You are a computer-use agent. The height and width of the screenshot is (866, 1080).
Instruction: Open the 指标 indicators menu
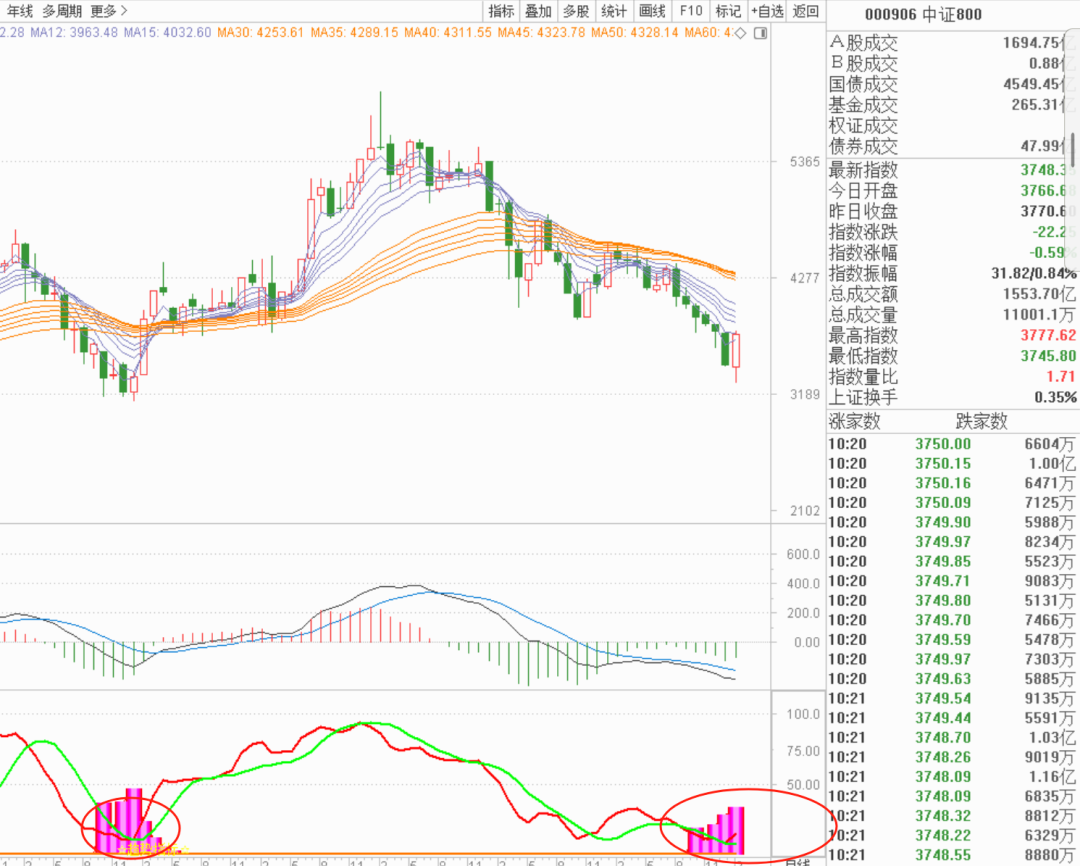[x=501, y=11]
